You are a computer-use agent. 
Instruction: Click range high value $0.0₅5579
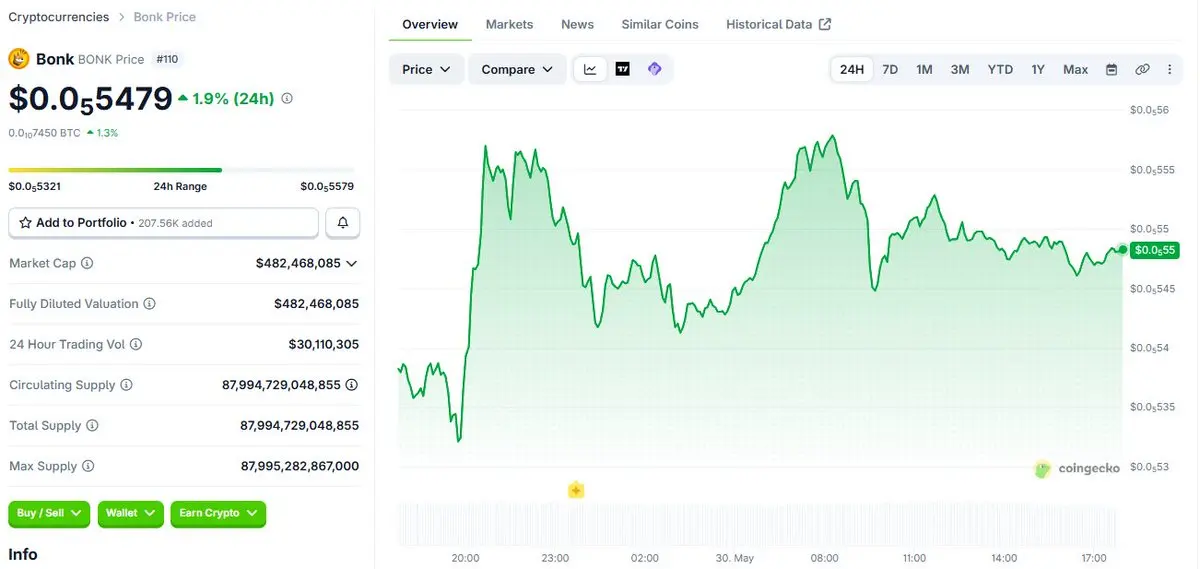(327, 186)
